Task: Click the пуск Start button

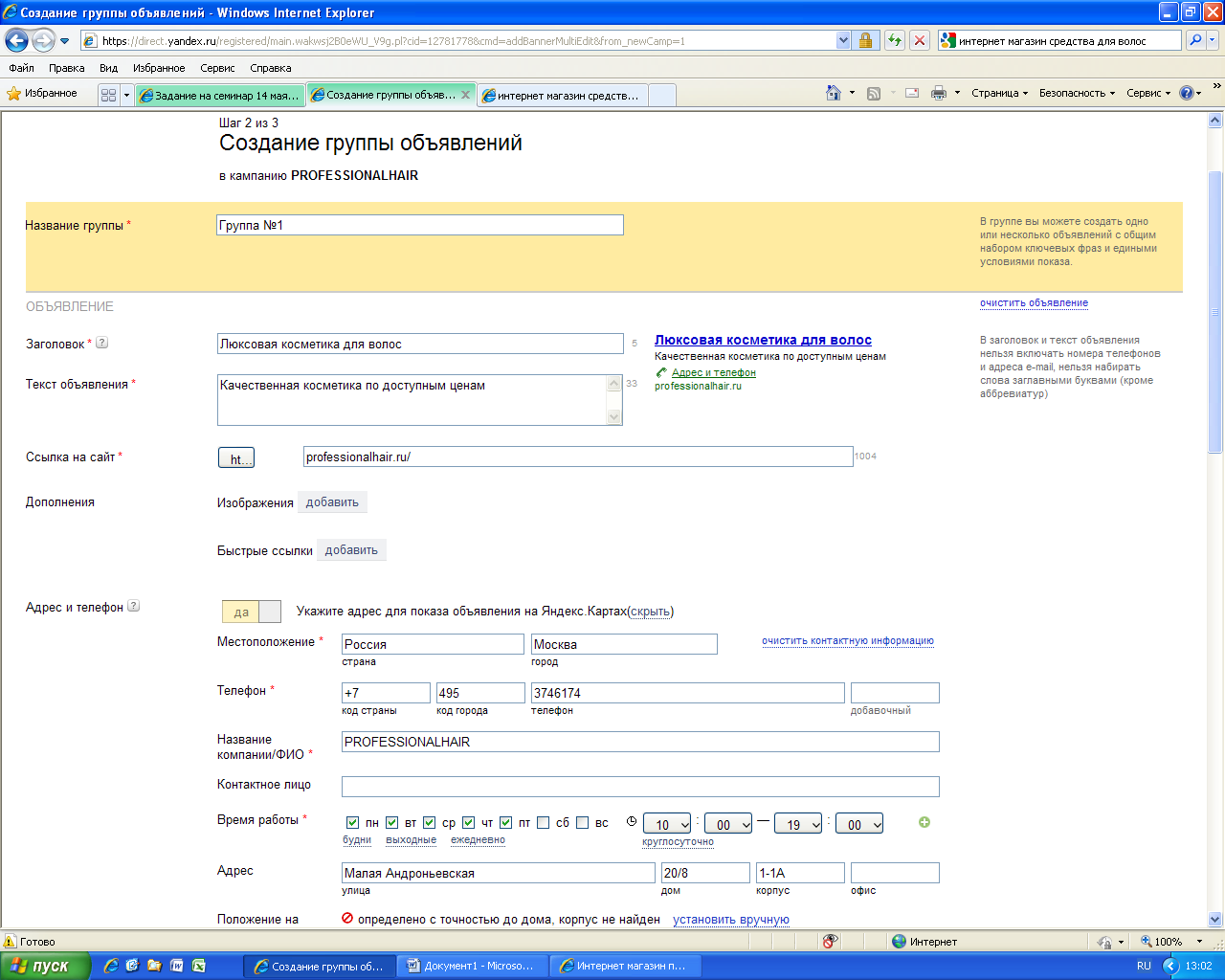Action: click(x=45, y=966)
